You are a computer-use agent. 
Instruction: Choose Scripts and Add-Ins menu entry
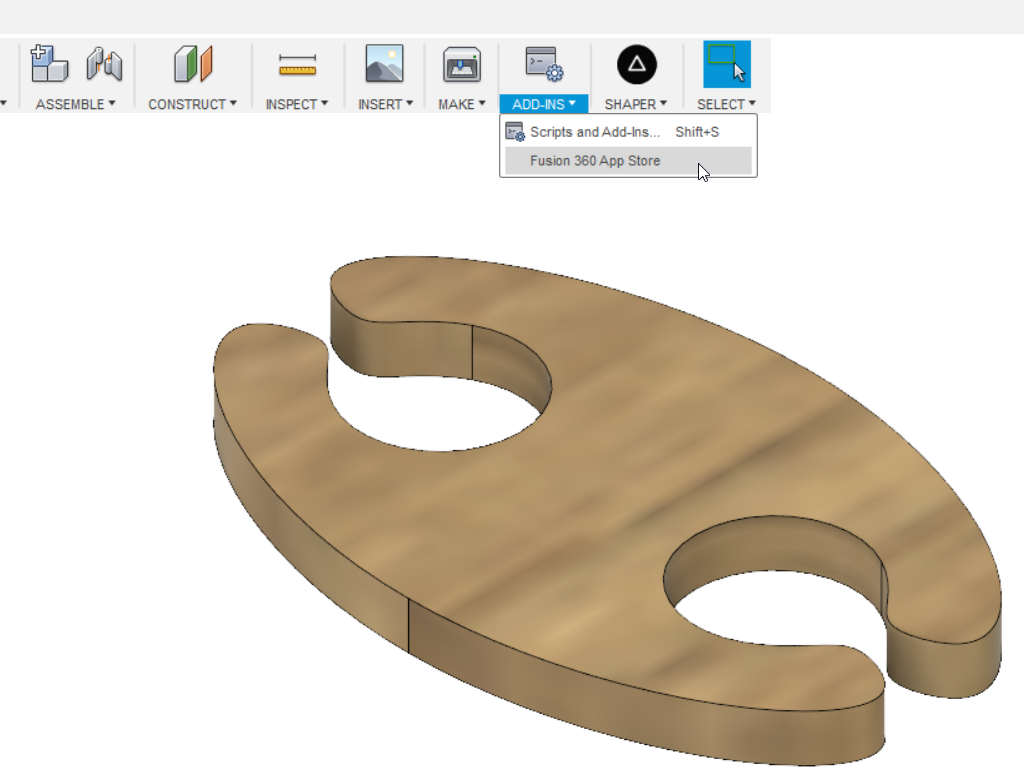[628, 132]
